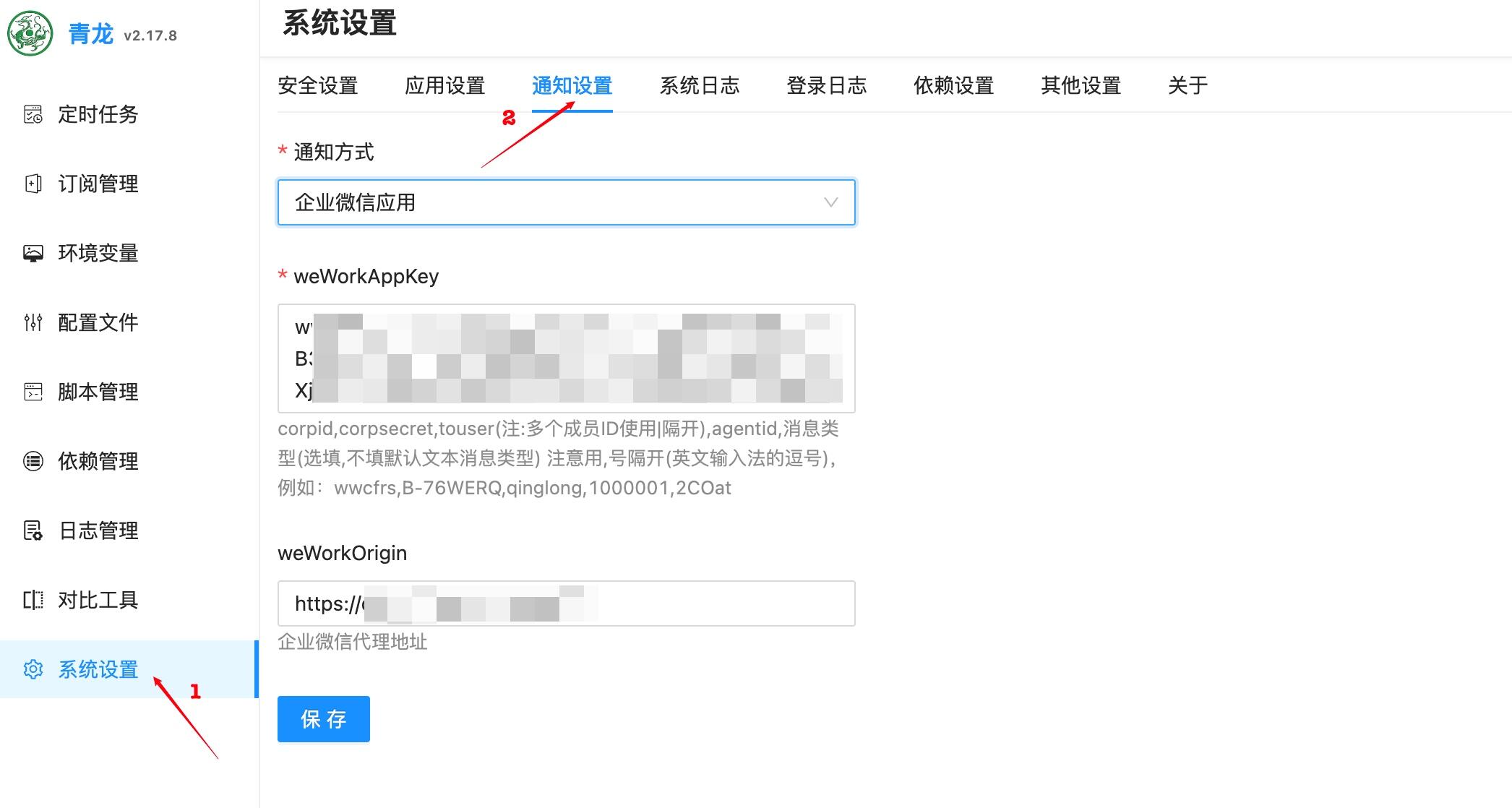Go to the 依赖设置 tab
This screenshot has height=808, width=1512.
pyautogui.click(x=954, y=85)
